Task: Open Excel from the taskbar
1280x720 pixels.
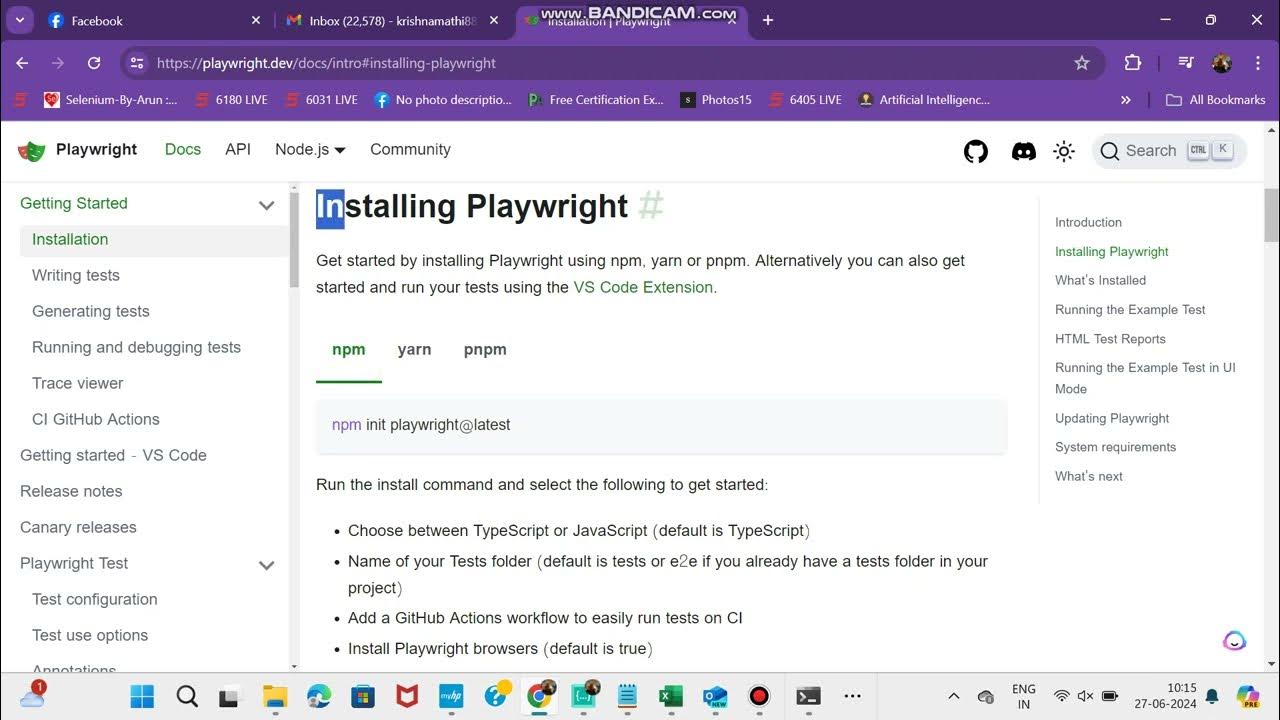Action: point(671,696)
